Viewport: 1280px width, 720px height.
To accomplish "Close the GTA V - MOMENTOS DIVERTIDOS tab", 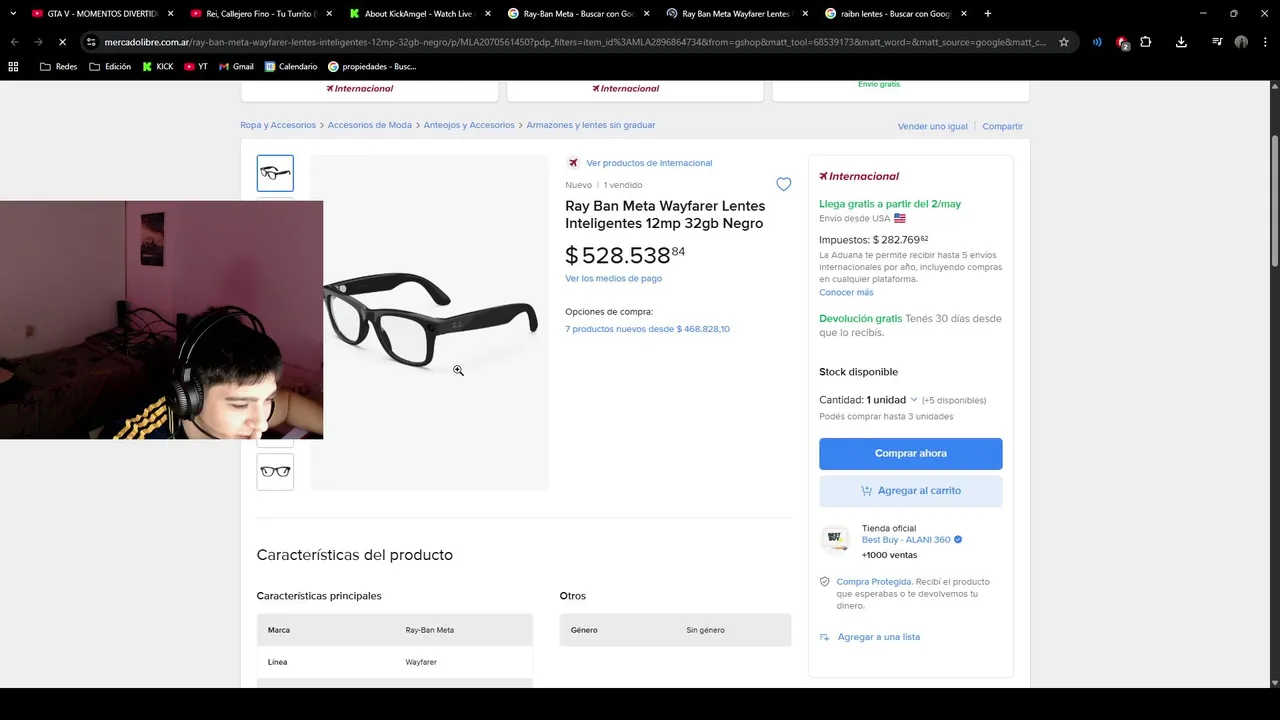I will [x=170, y=14].
